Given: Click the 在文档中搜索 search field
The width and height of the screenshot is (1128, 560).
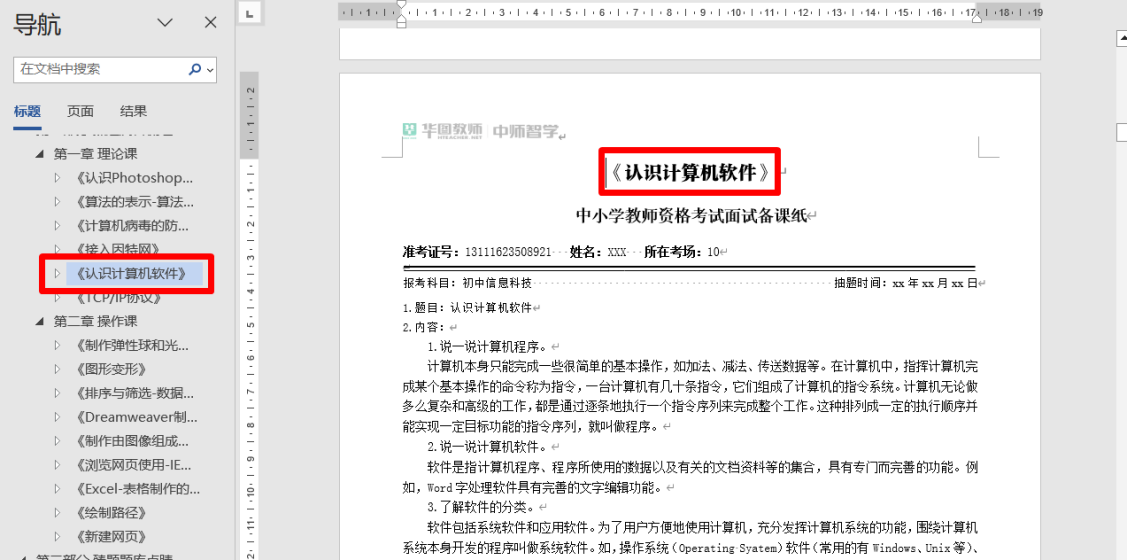Looking at the screenshot, I should tap(100, 70).
